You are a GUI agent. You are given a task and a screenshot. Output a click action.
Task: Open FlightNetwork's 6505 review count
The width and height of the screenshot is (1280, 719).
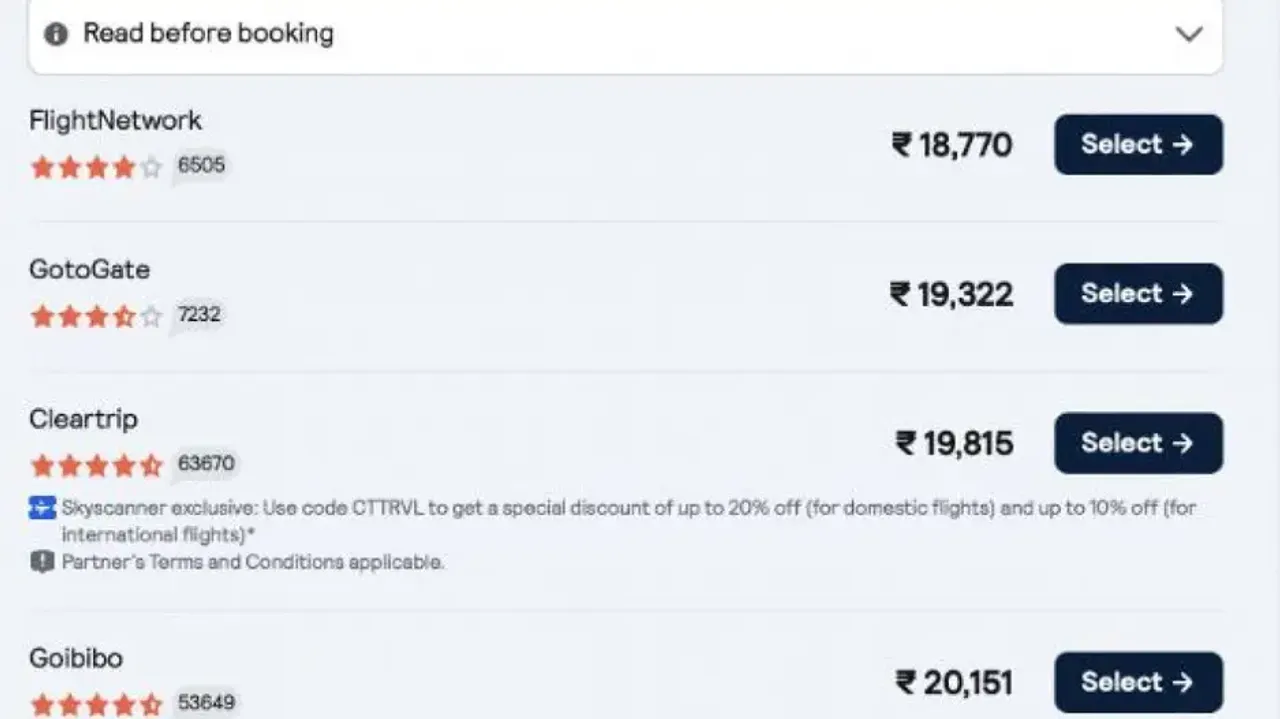[201, 165]
